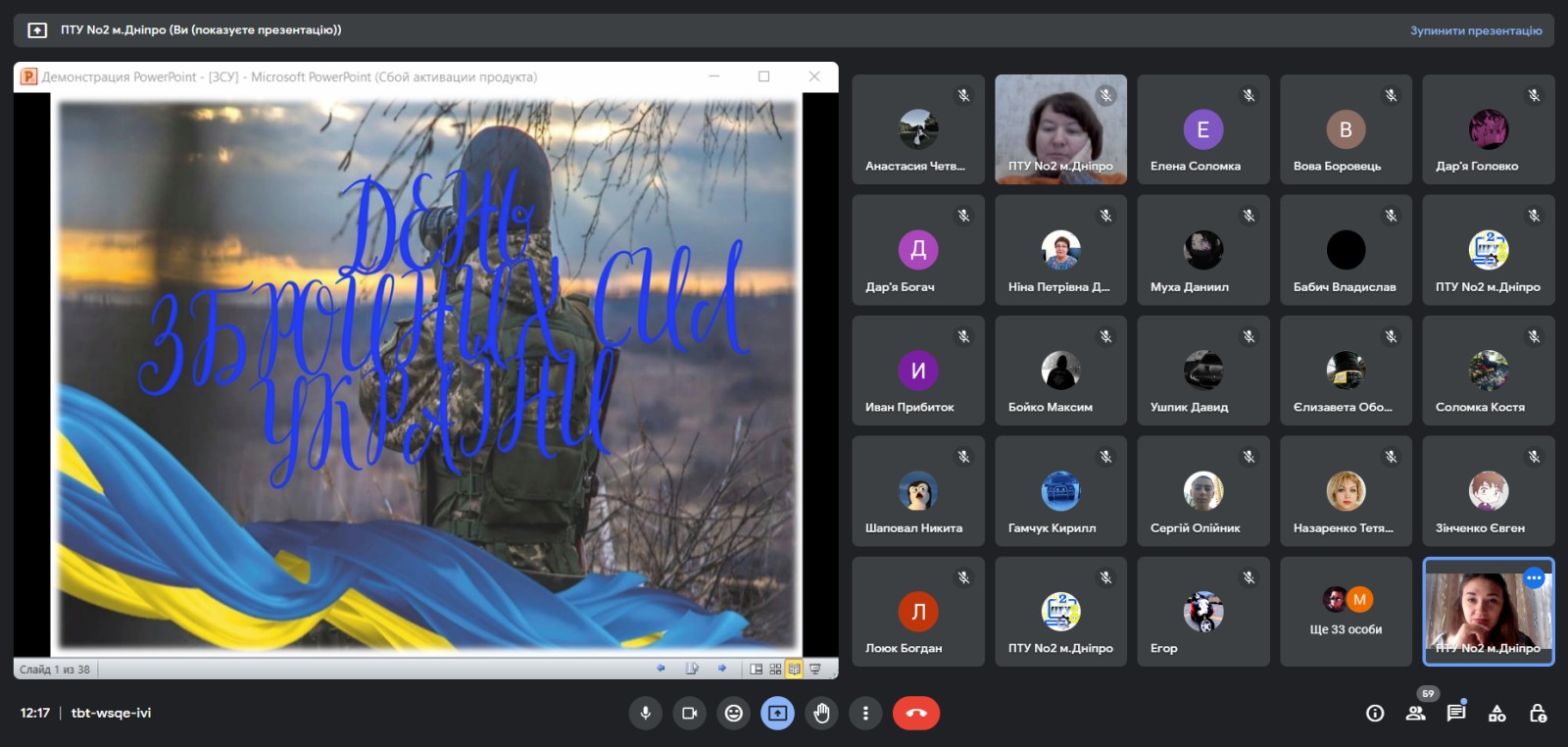The width and height of the screenshot is (1568, 747).
Task: Click Дар'я Богач avatar with letter Д
Action: tap(918, 250)
